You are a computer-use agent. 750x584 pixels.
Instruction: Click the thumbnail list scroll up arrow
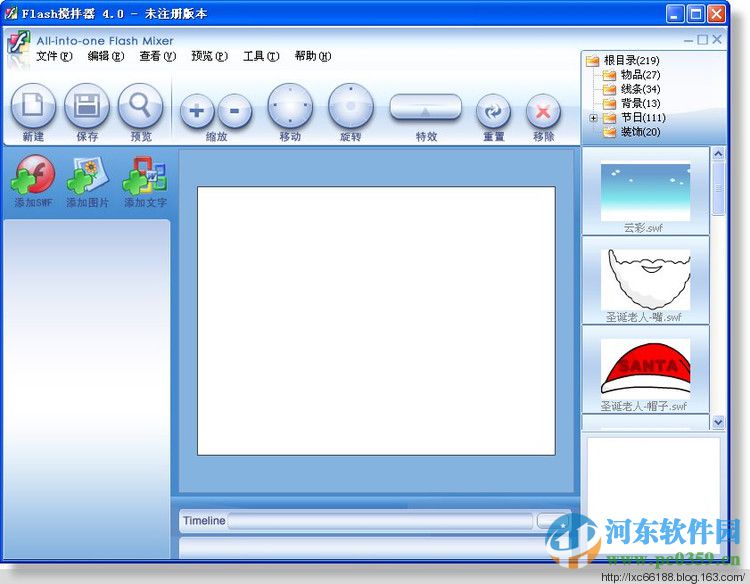click(718, 154)
